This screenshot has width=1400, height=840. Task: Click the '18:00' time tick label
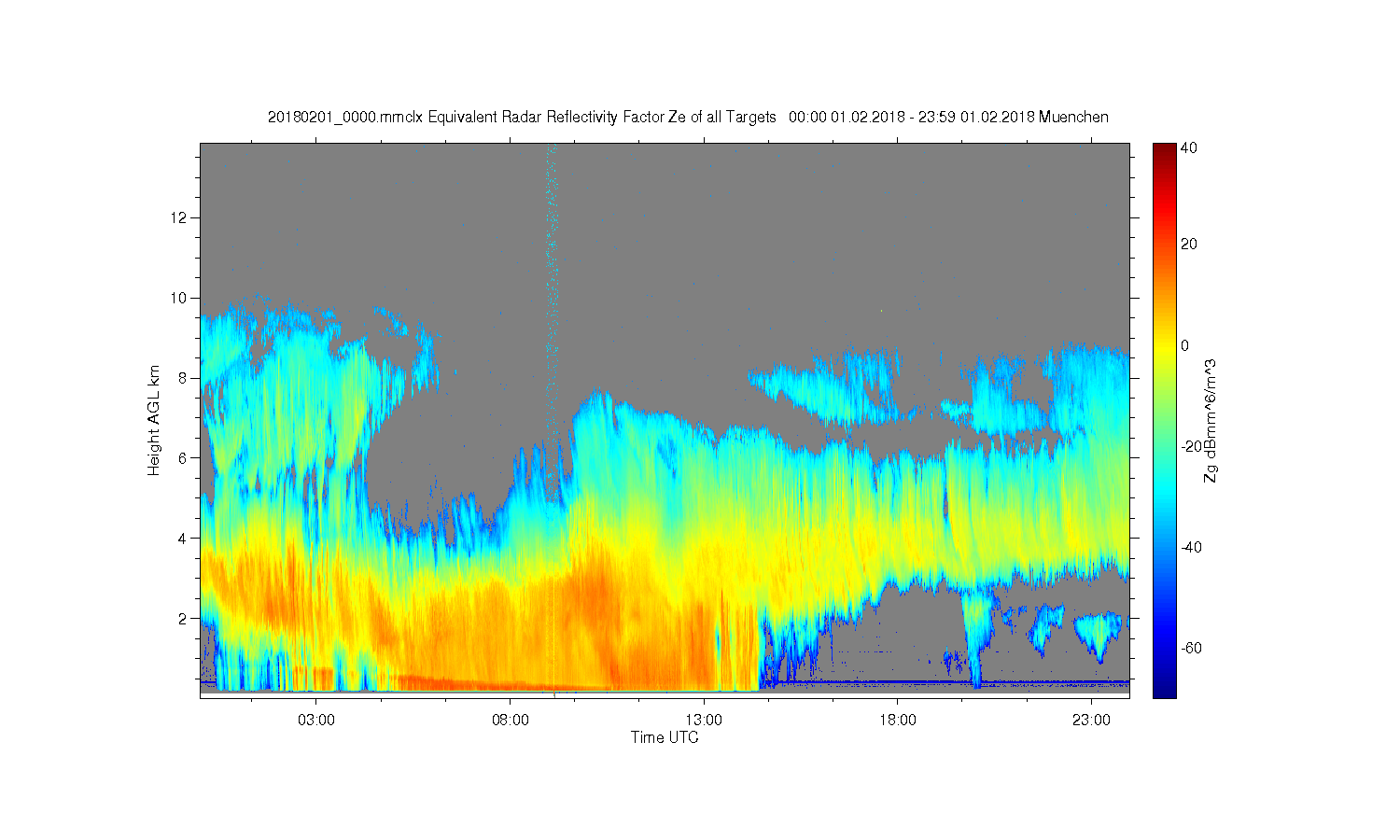[898, 721]
